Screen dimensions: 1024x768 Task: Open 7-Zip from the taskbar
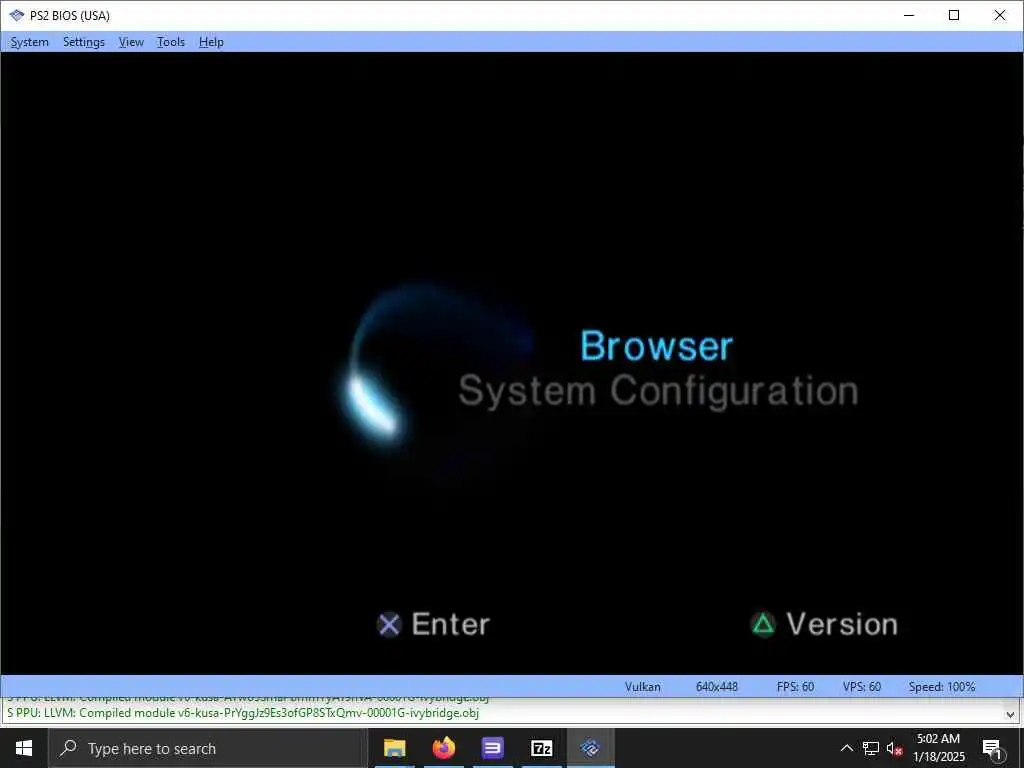[541, 748]
